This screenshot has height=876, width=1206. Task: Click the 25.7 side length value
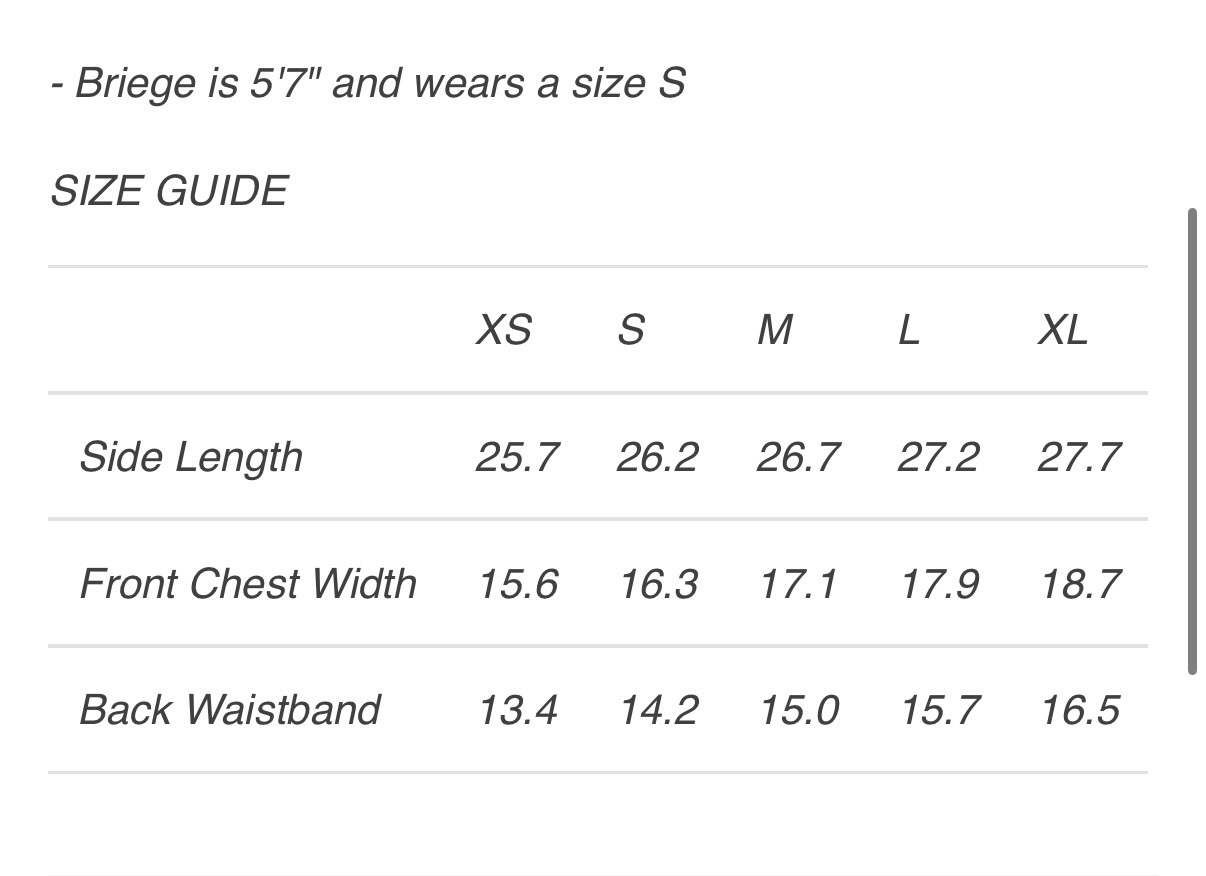tap(517, 458)
